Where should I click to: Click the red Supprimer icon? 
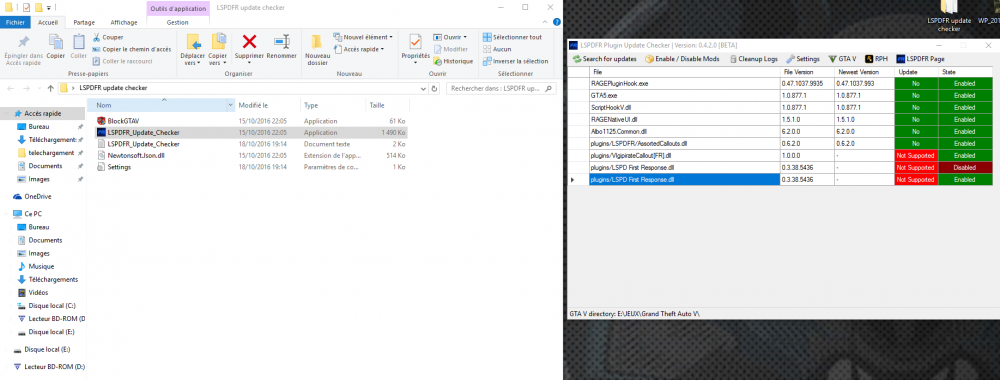pyautogui.click(x=249, y=42)
